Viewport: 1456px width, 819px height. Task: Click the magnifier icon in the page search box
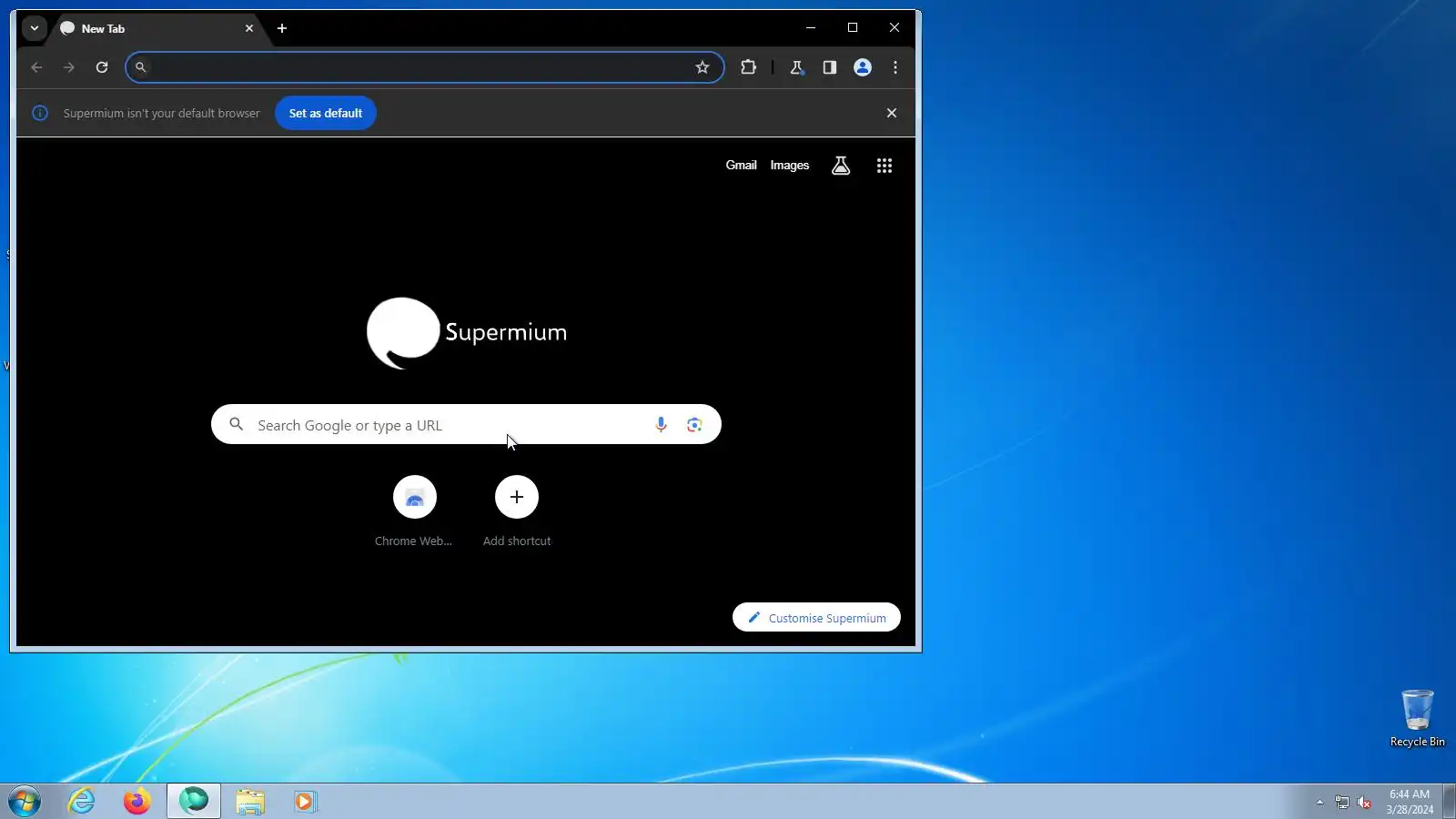coord(237,425)
